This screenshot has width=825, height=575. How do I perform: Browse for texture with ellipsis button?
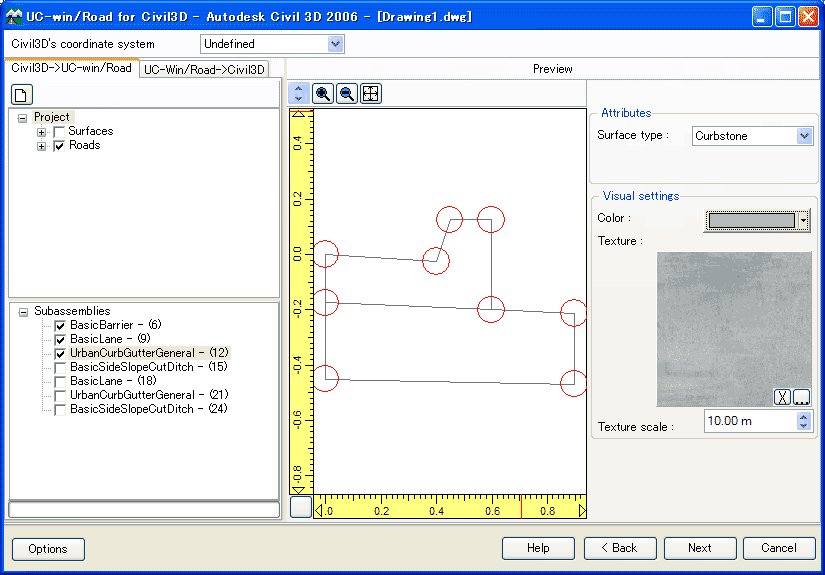(801, 397)
